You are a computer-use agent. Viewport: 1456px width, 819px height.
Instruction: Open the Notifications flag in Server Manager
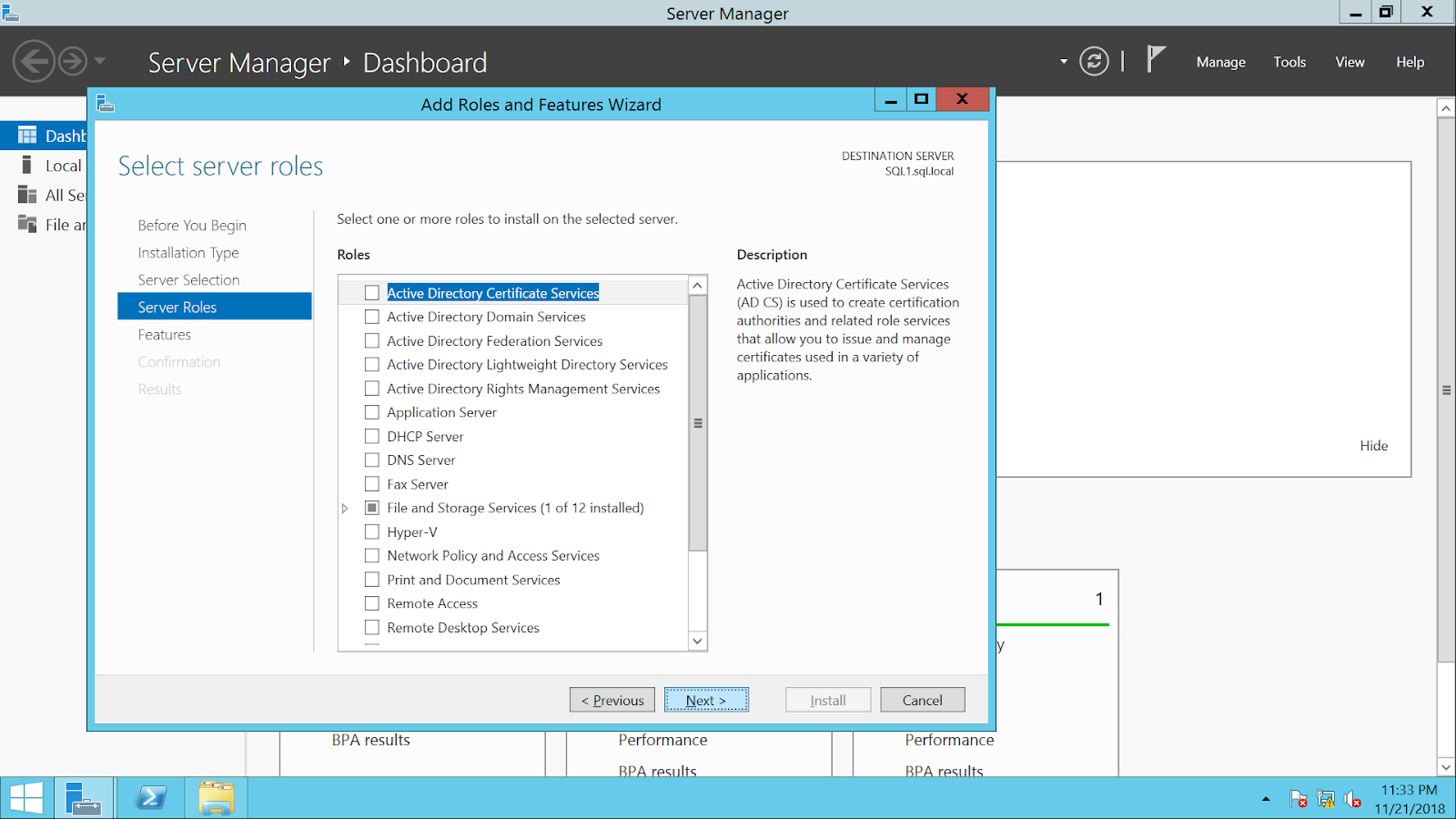tap(1155, 61)
